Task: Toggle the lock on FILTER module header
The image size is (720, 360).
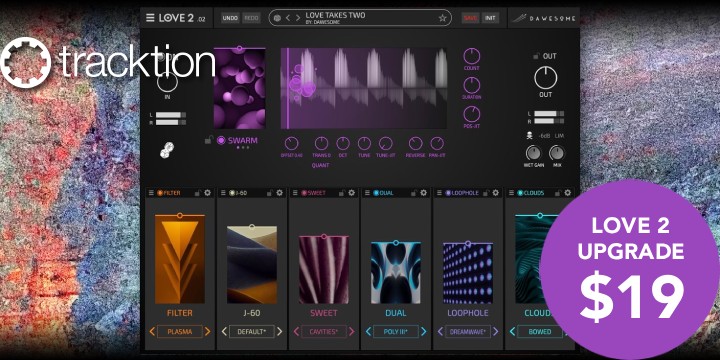Action: [197, 193]
